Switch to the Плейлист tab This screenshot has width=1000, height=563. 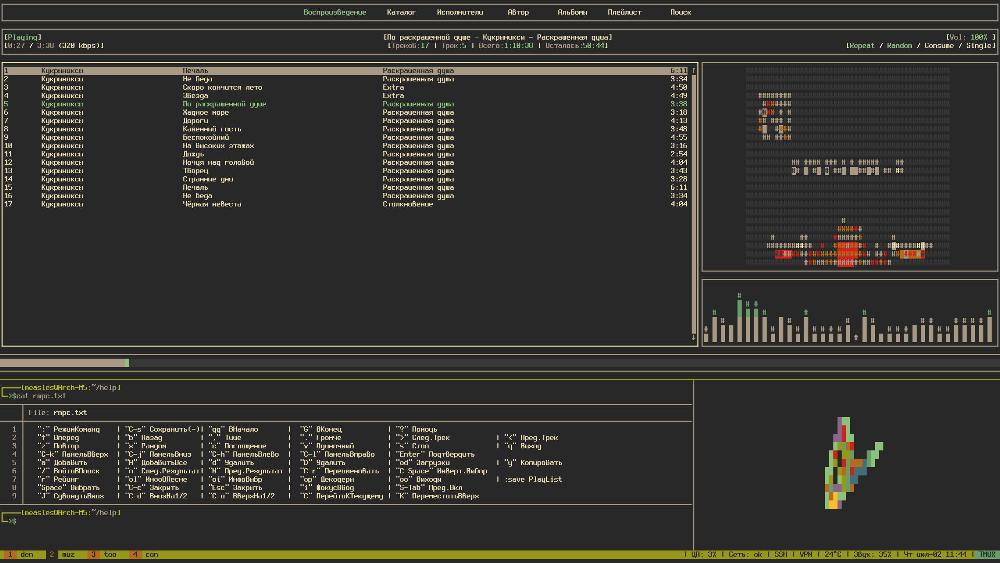pyautogui.click(x=624, y=12)
